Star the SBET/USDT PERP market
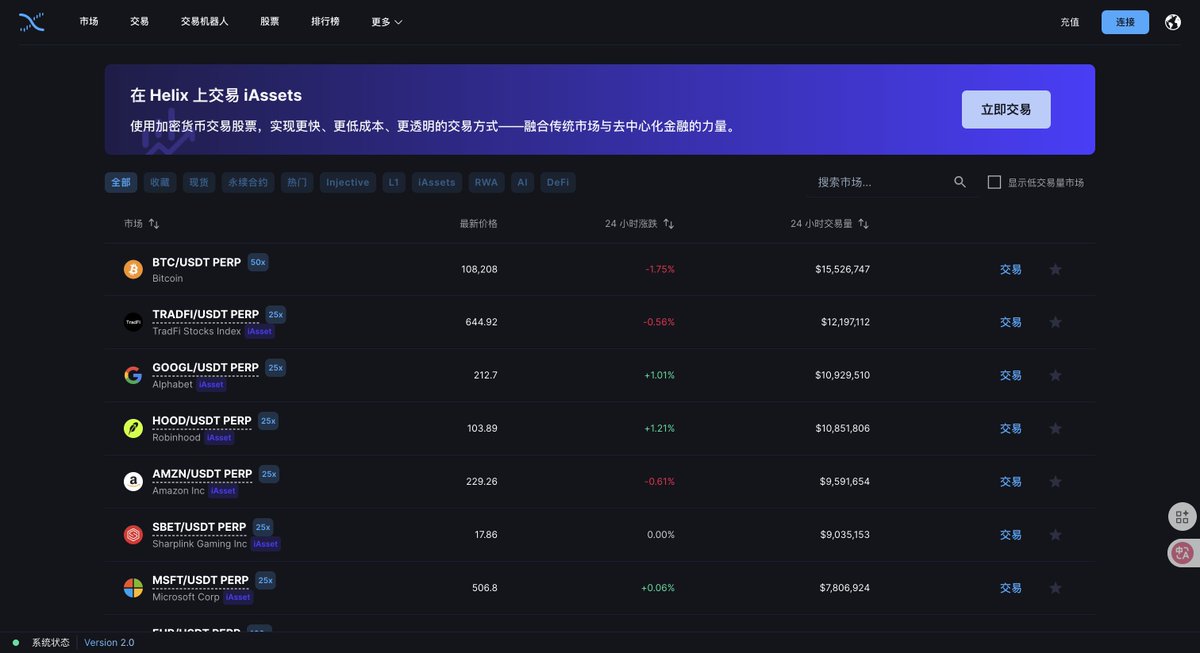 [1055, 535]
